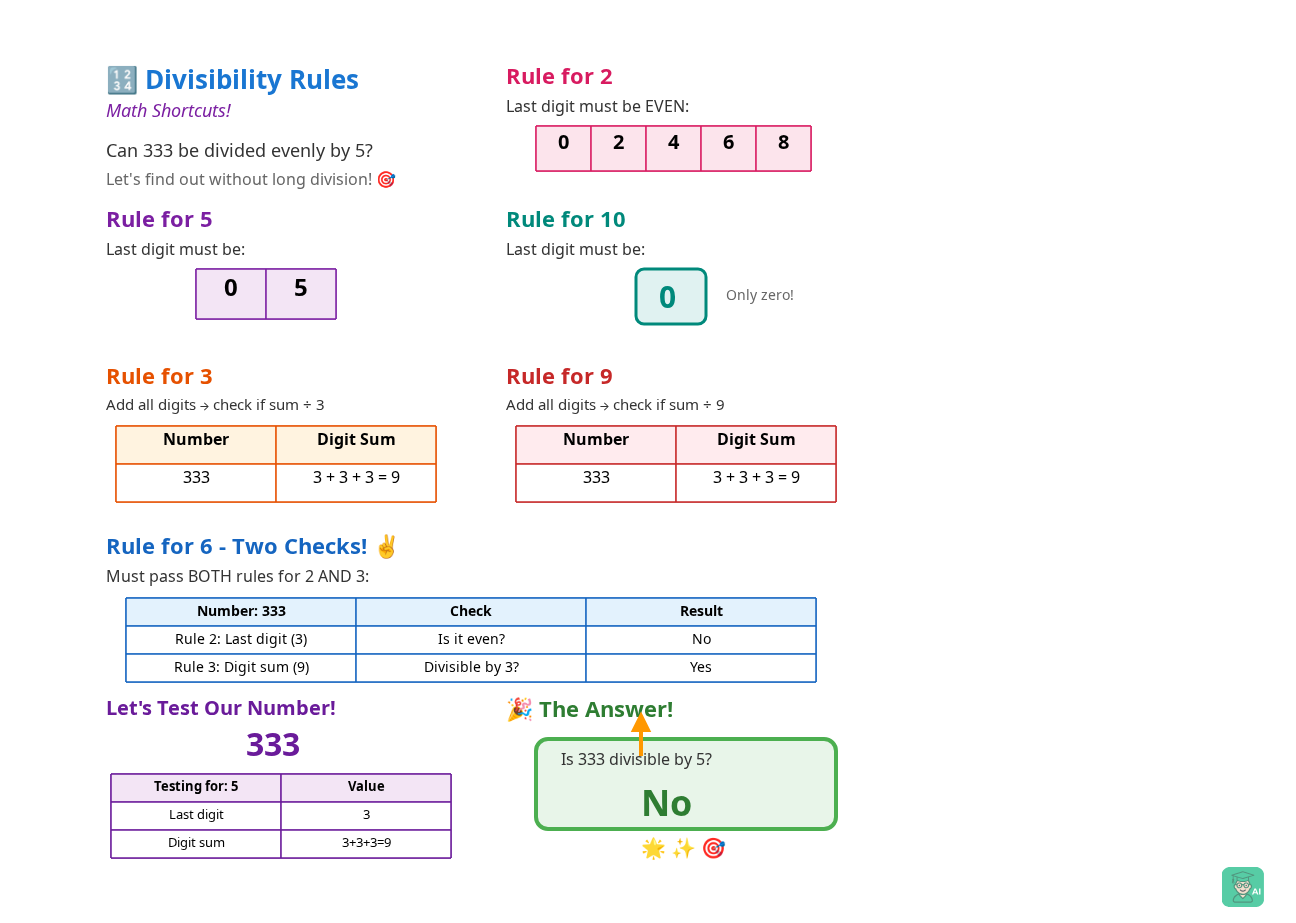Select 333 cell in Rule for 3 table

tap(196, 483)
